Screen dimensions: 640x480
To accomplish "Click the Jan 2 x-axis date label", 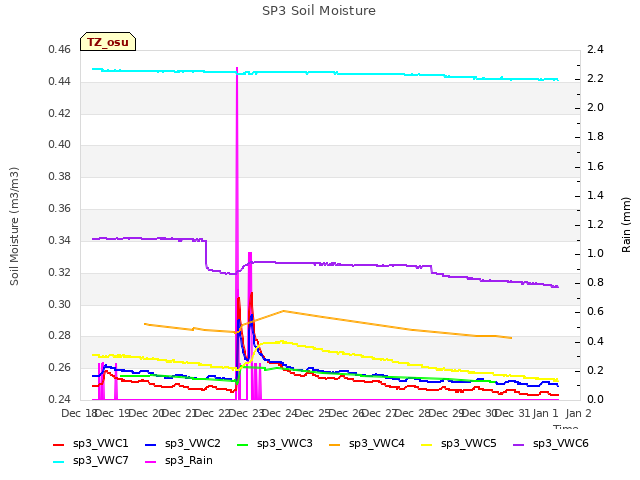I will tap(578, 413).
